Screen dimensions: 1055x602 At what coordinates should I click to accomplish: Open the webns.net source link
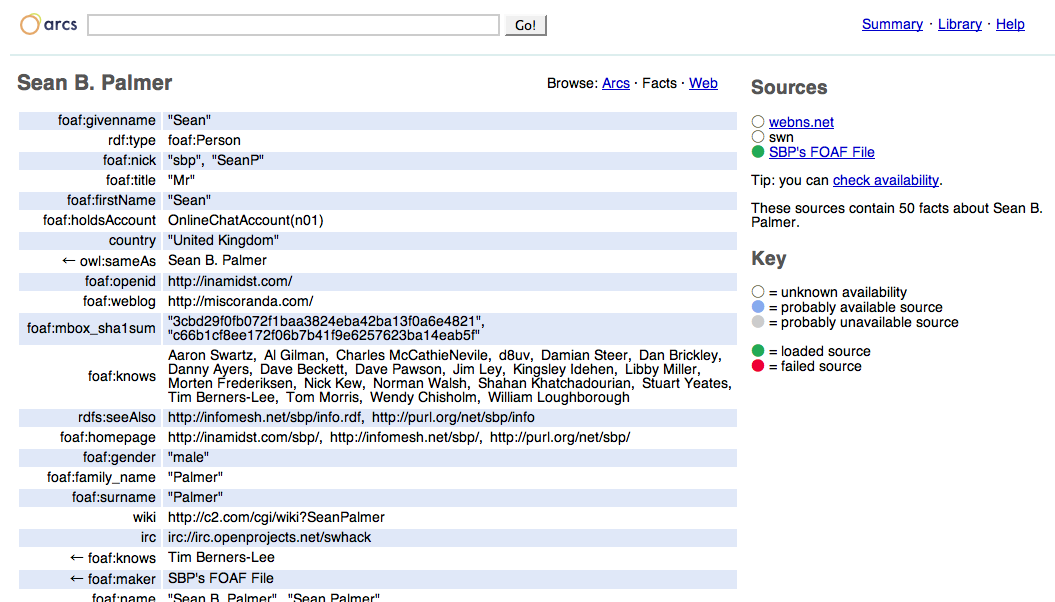(x=801, y=122)
